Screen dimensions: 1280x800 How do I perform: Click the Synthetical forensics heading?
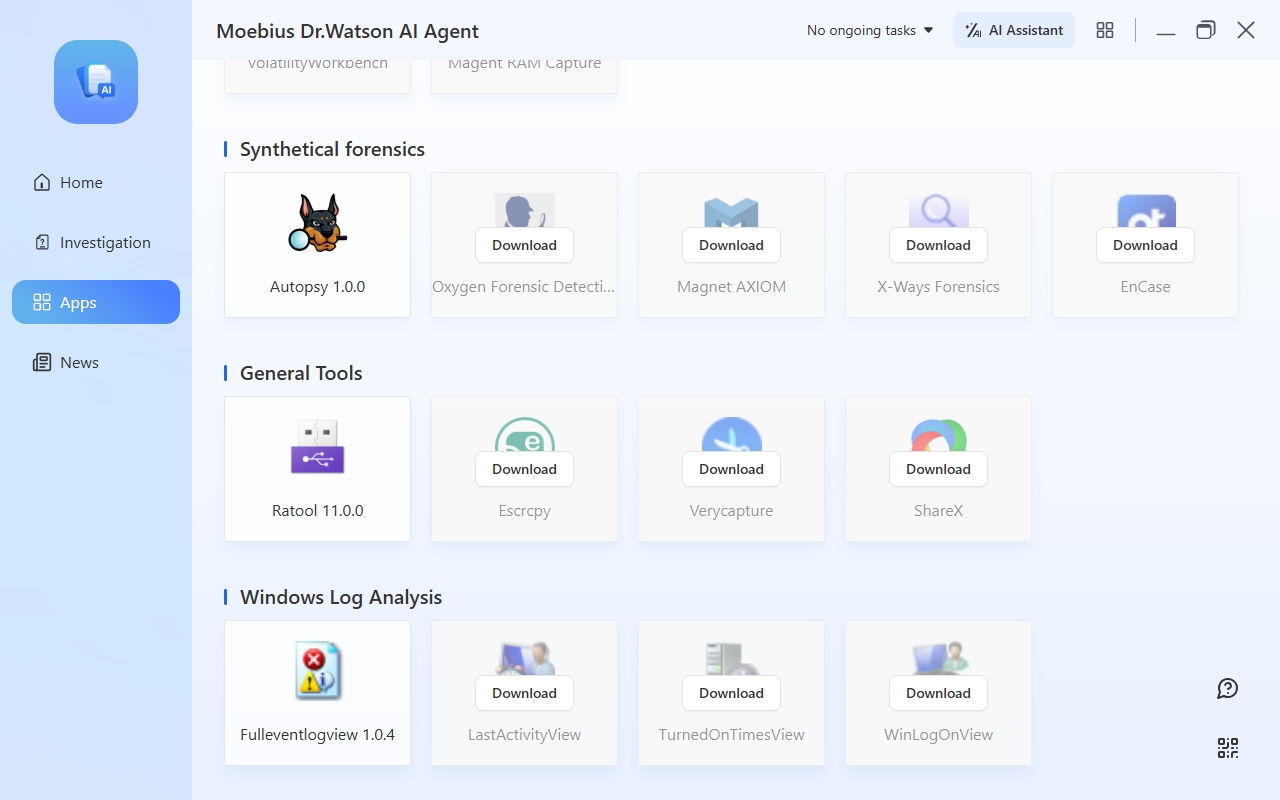pos(332,149)
